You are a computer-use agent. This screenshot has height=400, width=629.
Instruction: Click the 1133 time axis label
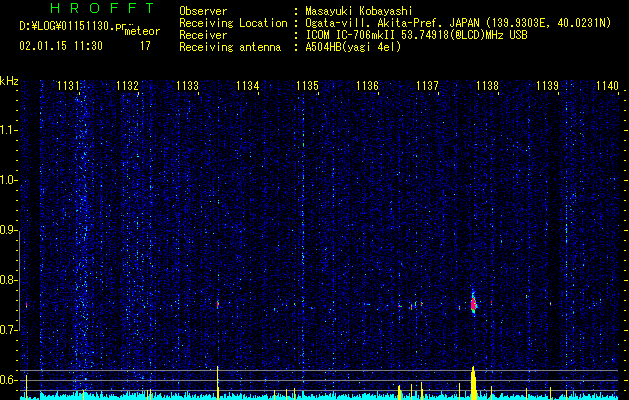(188, 85)
